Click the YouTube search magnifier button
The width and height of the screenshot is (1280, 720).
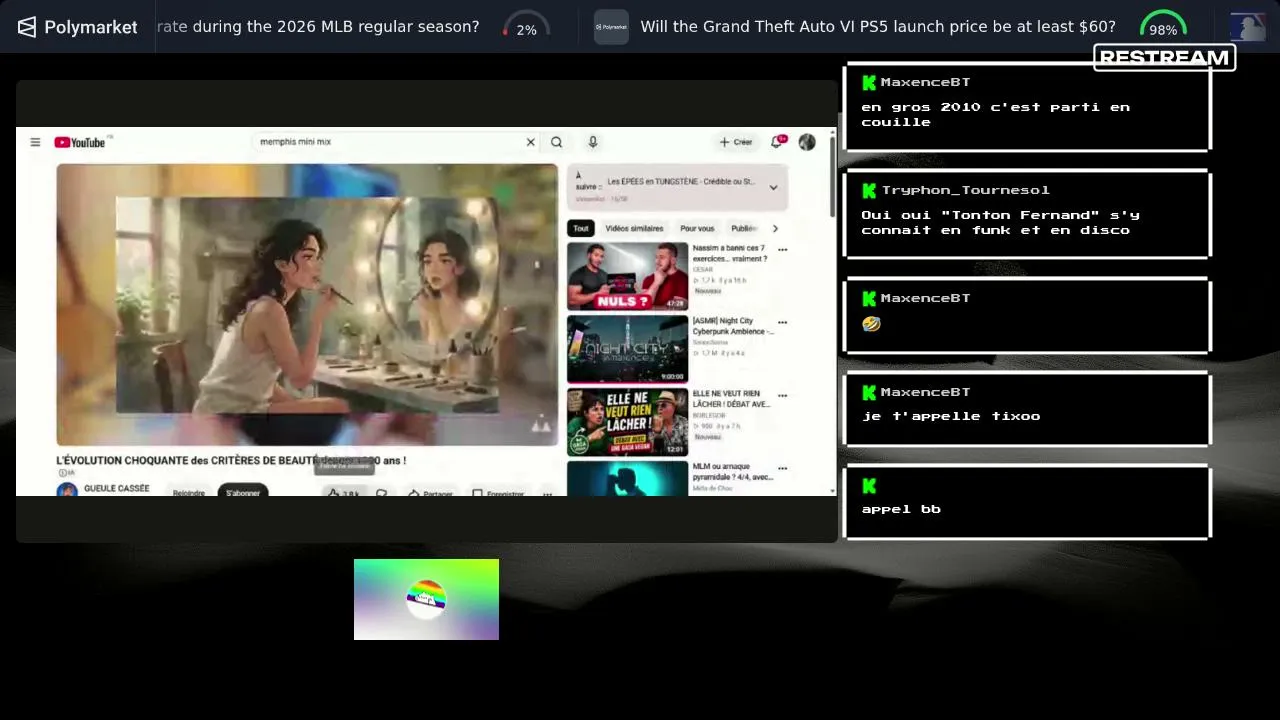[556, 142]
